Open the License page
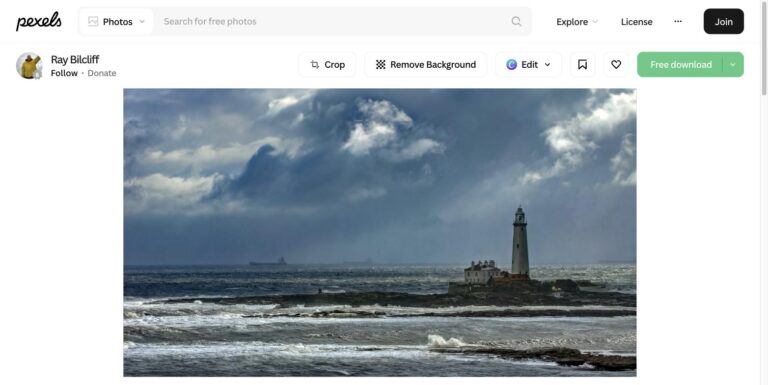The image size is (768, 385). (636, 22)
